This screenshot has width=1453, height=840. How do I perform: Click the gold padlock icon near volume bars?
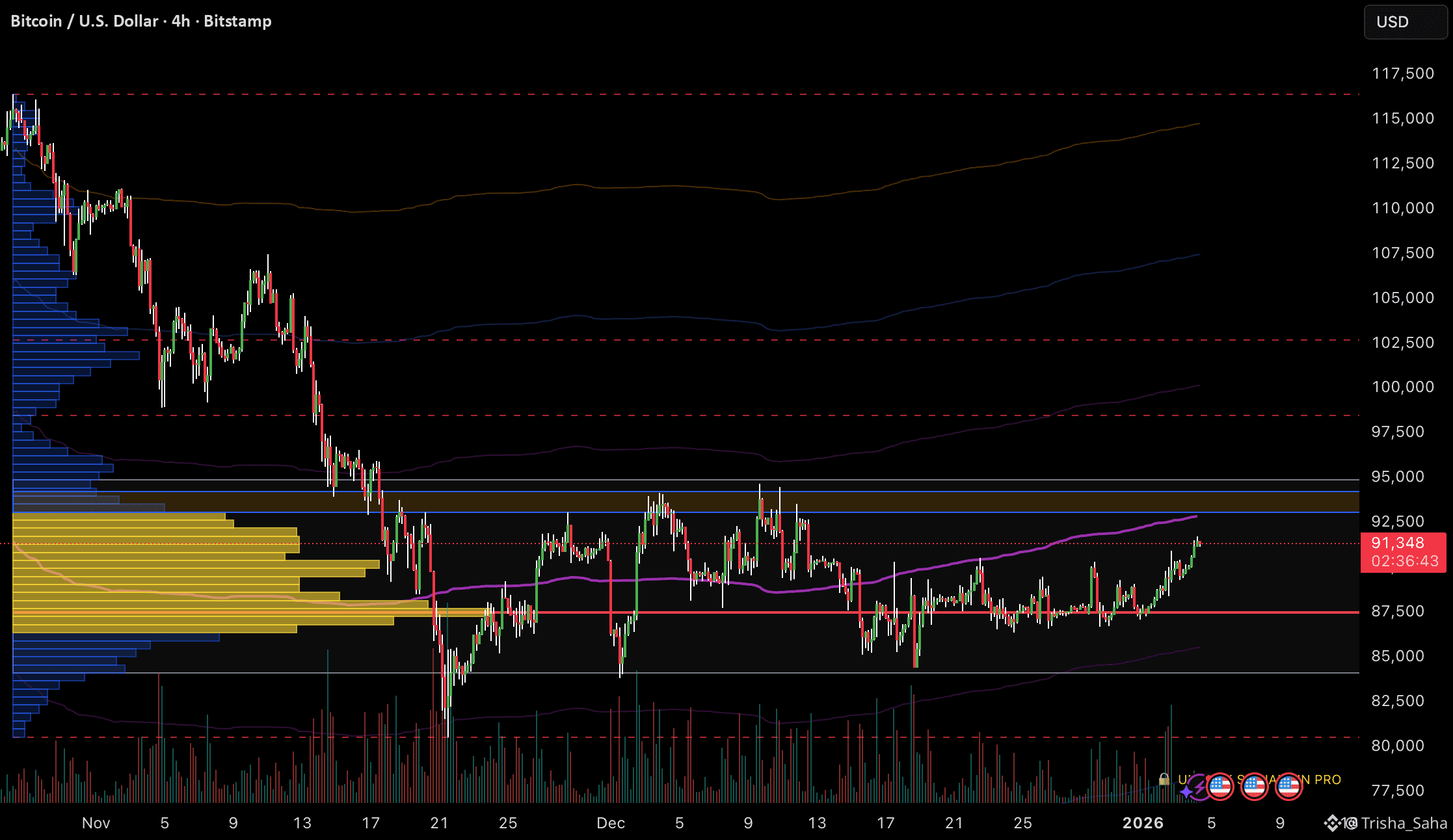click(x=1164, y=779)
